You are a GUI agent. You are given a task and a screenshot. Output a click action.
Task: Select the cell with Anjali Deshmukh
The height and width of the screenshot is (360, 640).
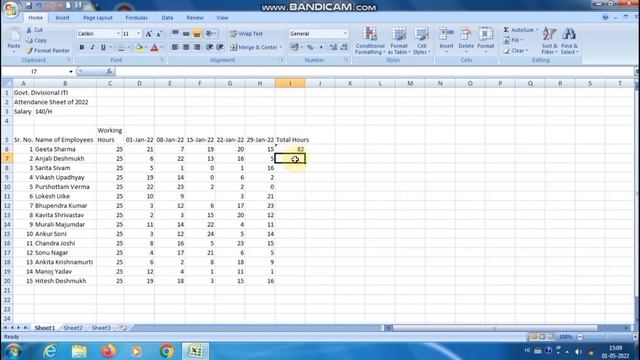(x=65, y=158)
